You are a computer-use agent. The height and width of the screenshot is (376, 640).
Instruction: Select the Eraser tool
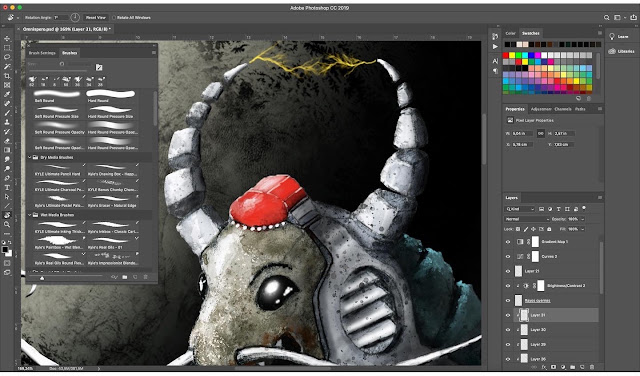7,141
